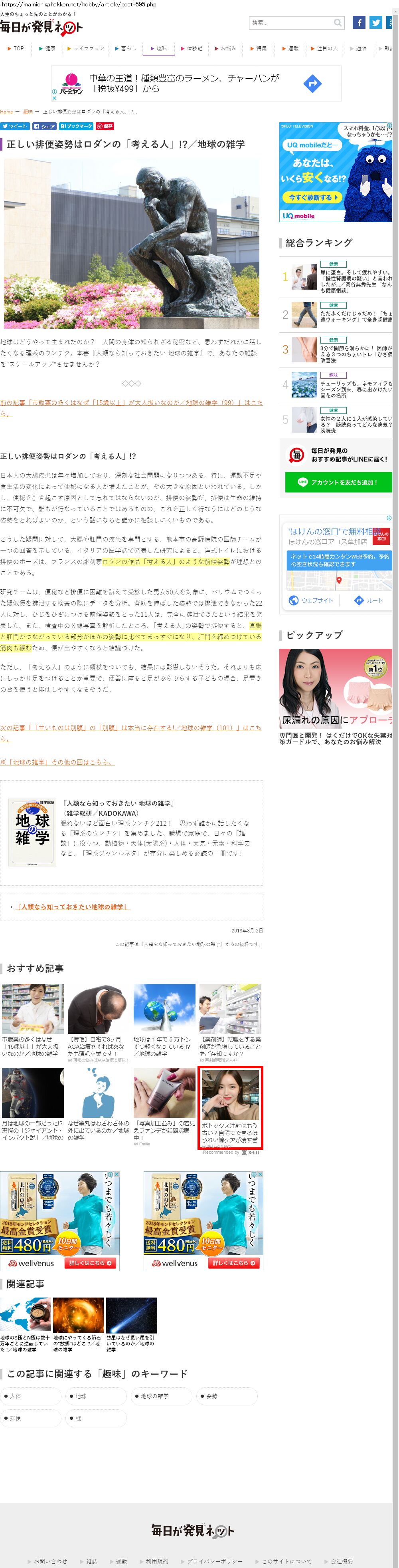399x1568 pixels.
Task: Click the 今すぐ診断する button in UQ ad
Action: pos(311,197)
